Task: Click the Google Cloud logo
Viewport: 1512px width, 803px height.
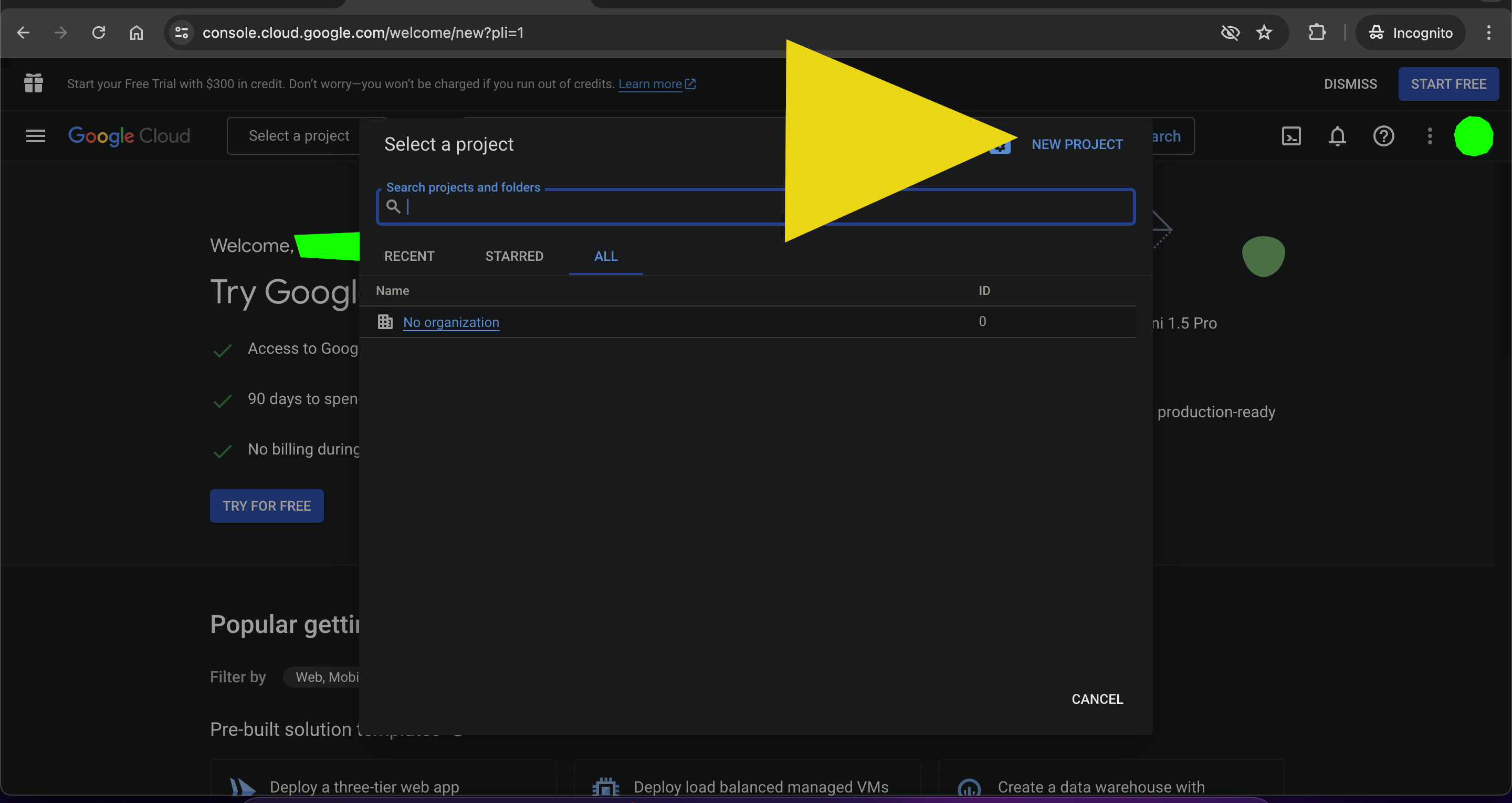Action: click(129, 136)
